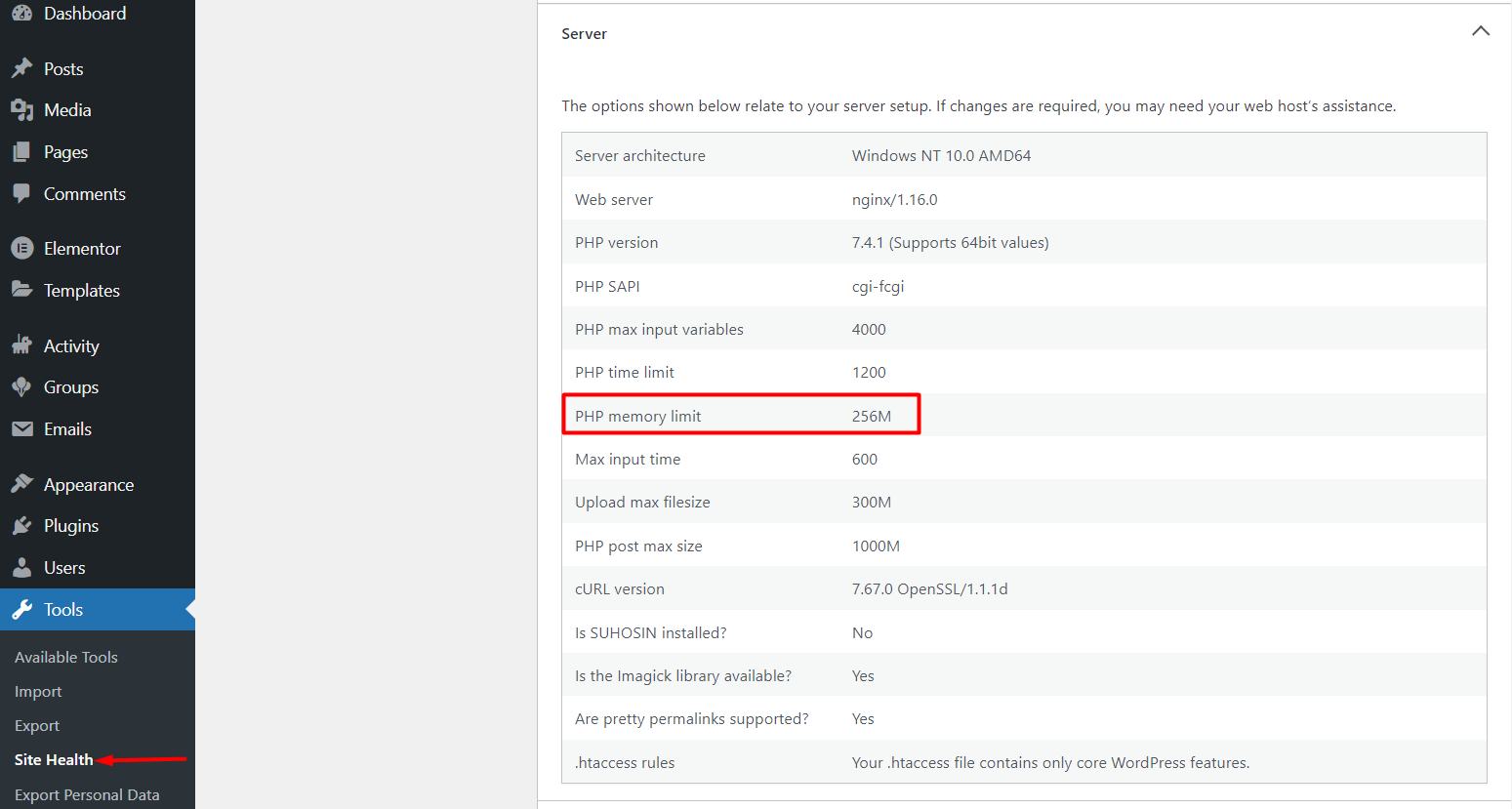Image resolution: width=1512 pixels, height=809 pixels.
Task: Select the Tools menu item
Action: point(63,610)
